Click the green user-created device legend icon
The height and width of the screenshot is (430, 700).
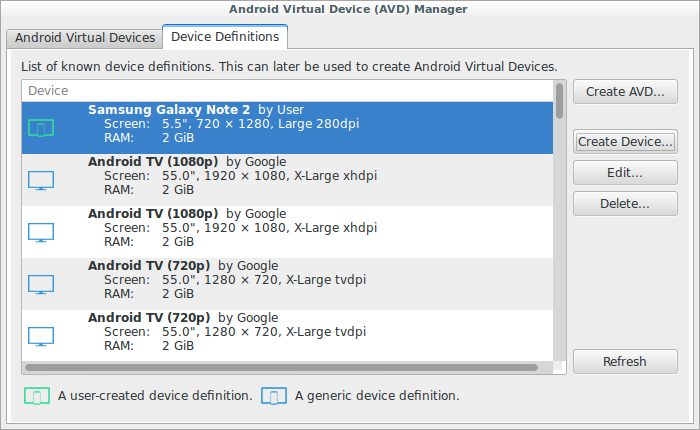coord(37,396)
